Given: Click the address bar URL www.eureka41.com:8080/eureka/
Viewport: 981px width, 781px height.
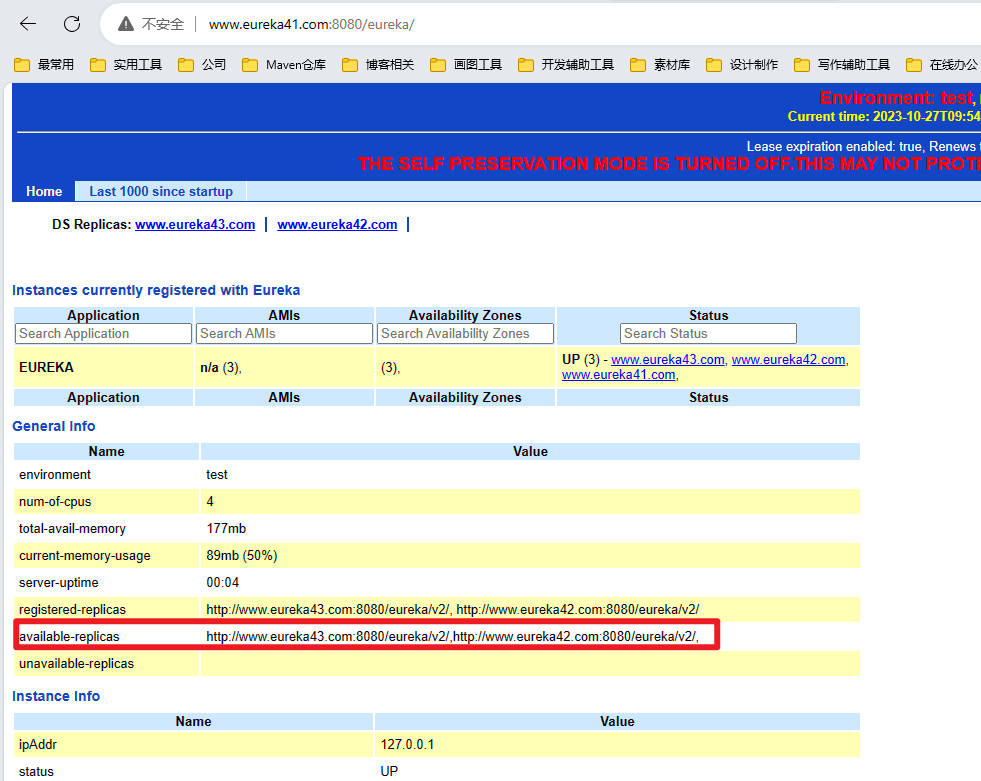Looking at the screenshot, I should click(312, 24).
